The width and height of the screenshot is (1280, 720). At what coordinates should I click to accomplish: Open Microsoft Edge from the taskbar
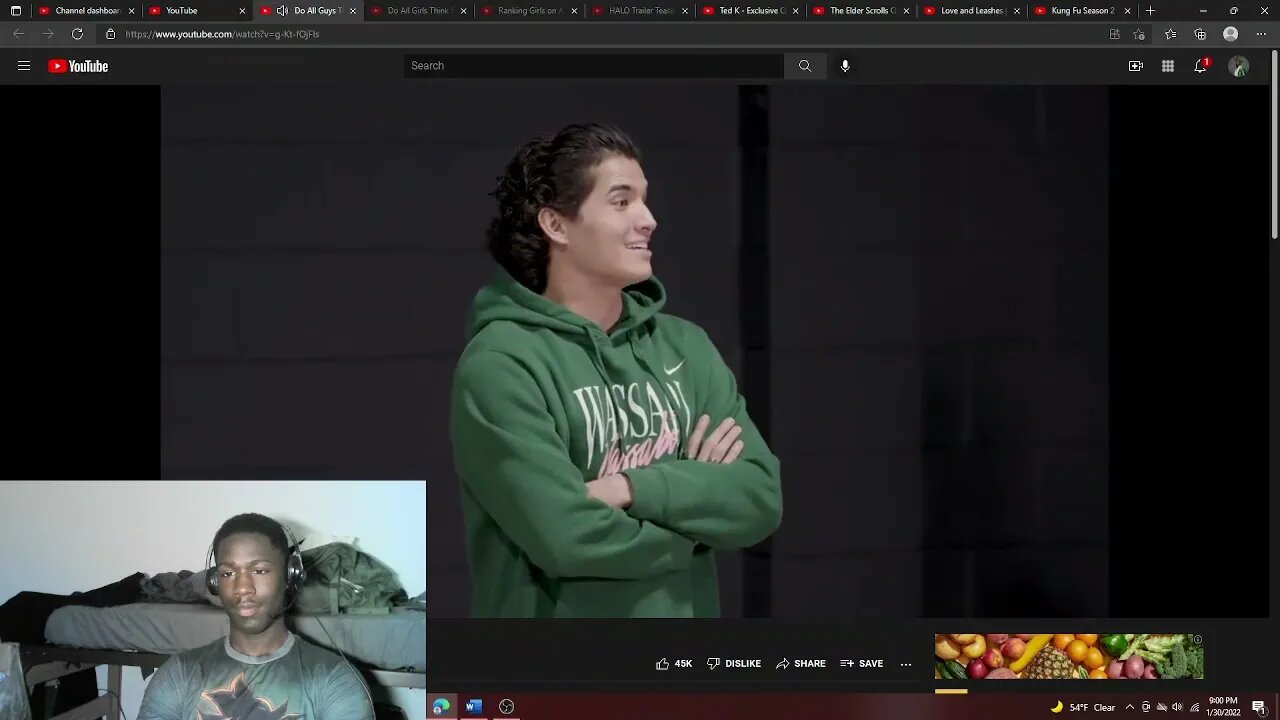point(441,706)
